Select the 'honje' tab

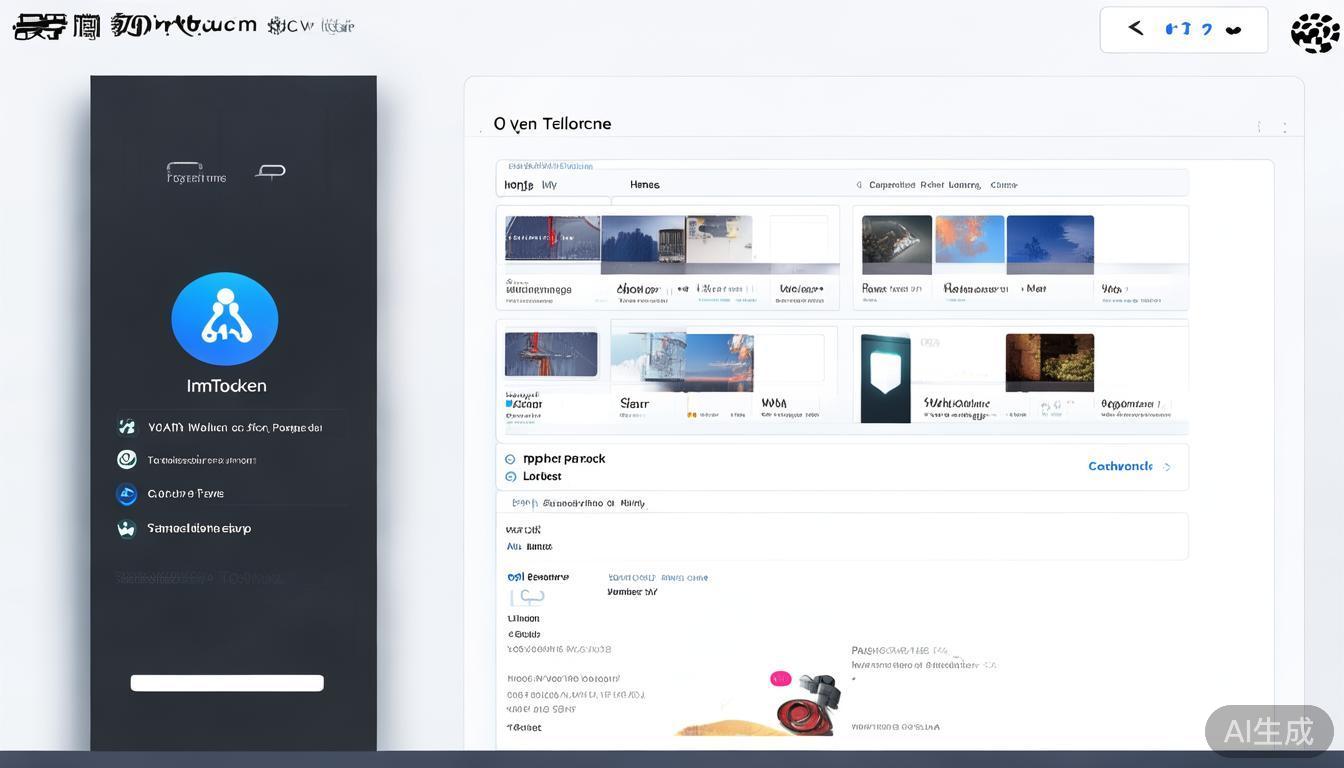(519, 185)
